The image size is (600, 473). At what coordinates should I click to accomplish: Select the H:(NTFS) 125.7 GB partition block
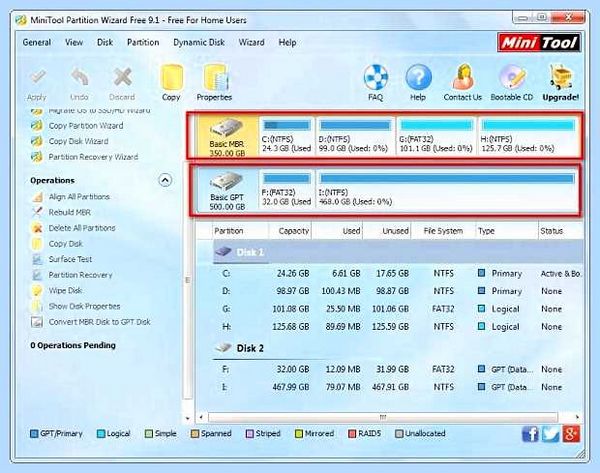(528, 136)
